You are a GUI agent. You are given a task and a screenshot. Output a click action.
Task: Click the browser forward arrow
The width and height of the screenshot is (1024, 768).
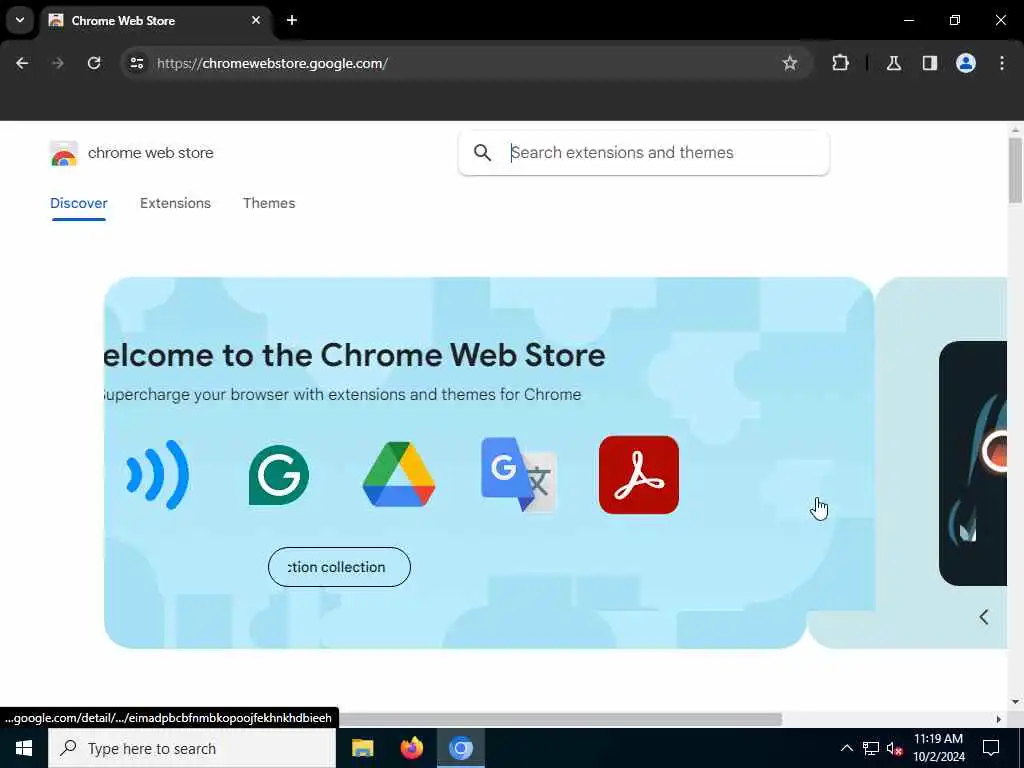pyautogui.click(x=58, y=63)
